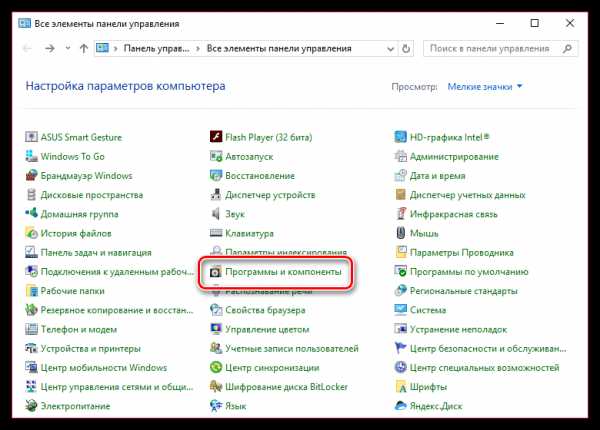Open the HD-графика Intel icon
Viewport: 600px width, 430px height.
tap(401, 137)
